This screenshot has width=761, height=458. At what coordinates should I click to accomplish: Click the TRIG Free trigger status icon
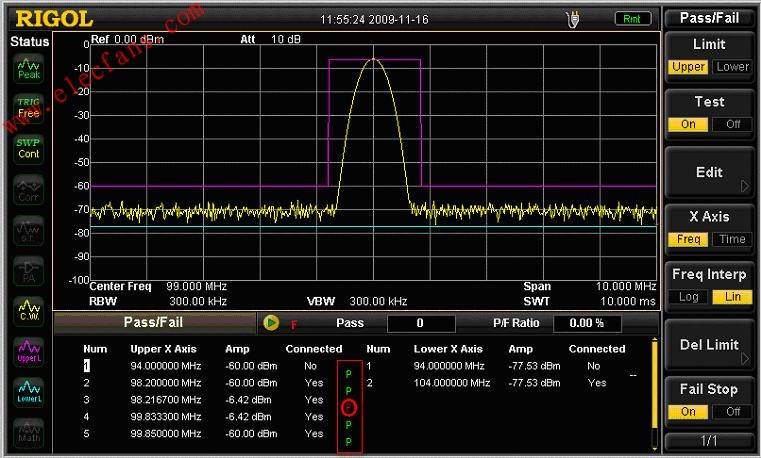coord(29,108)
